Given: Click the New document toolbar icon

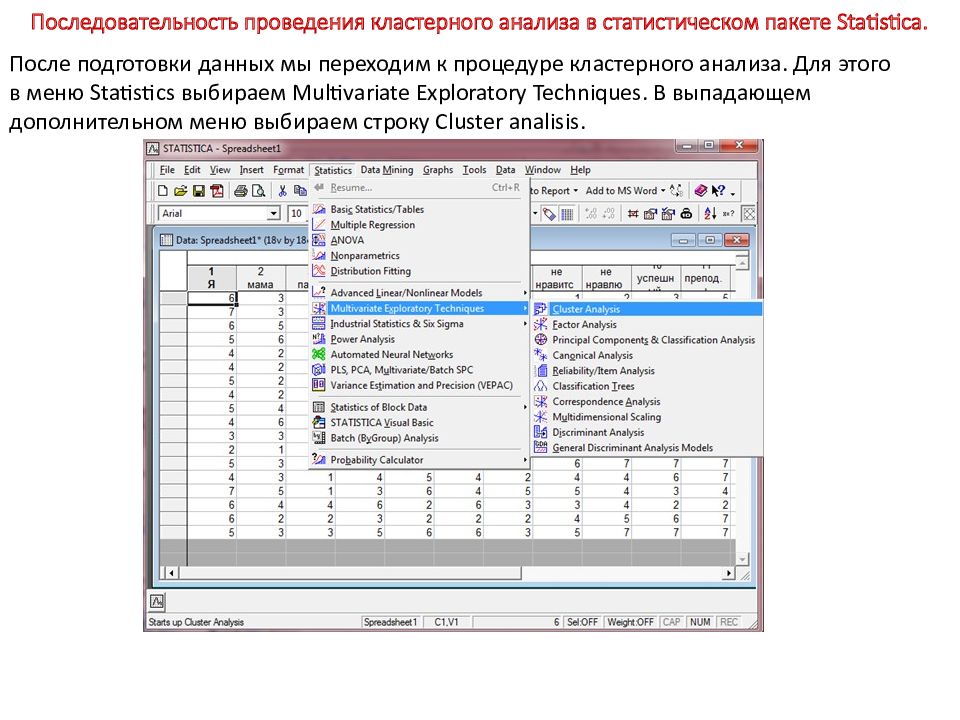Looking at the screenshot, I should 162,191.
